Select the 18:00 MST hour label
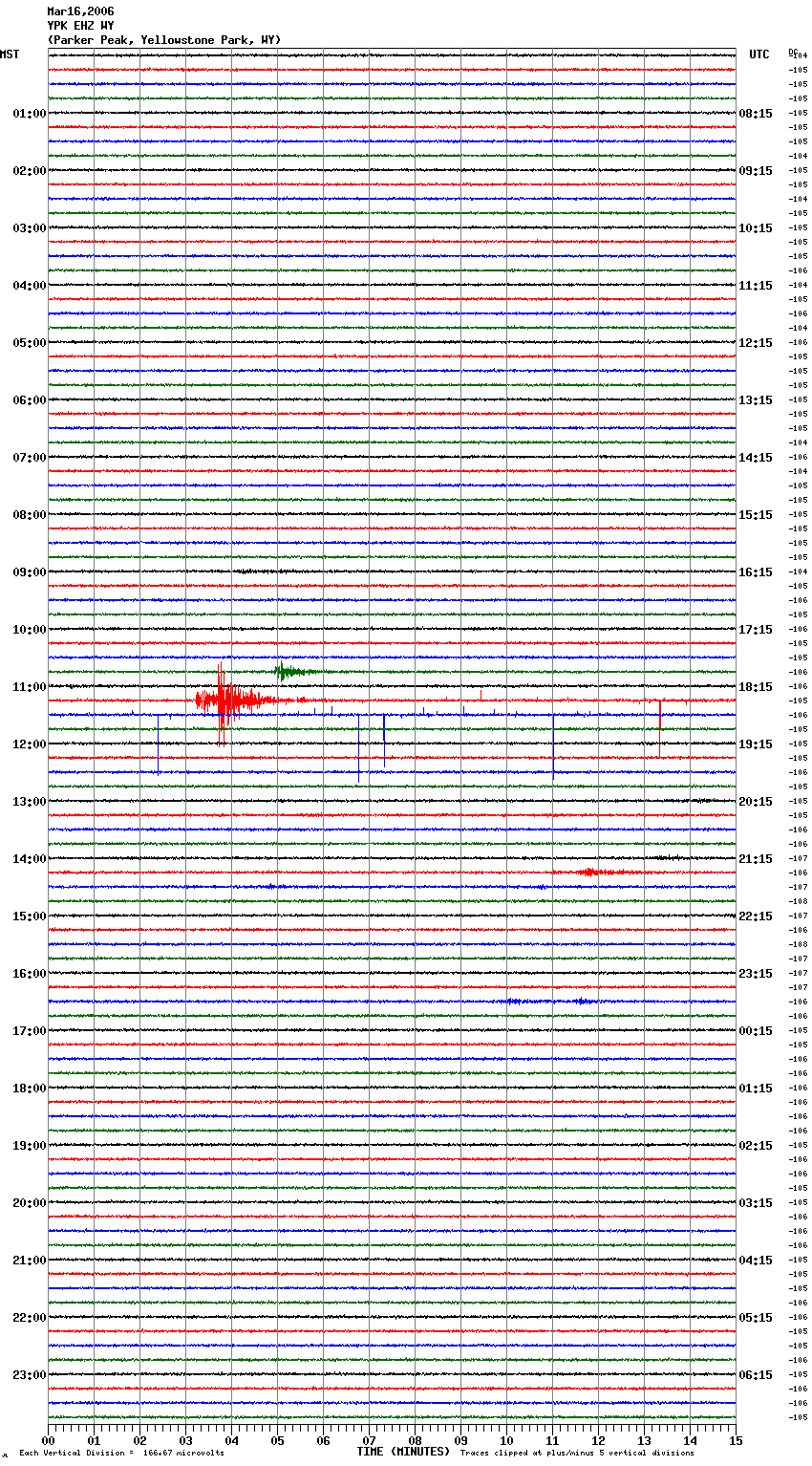This screenshot has width=812, height=1466. 29,1089
